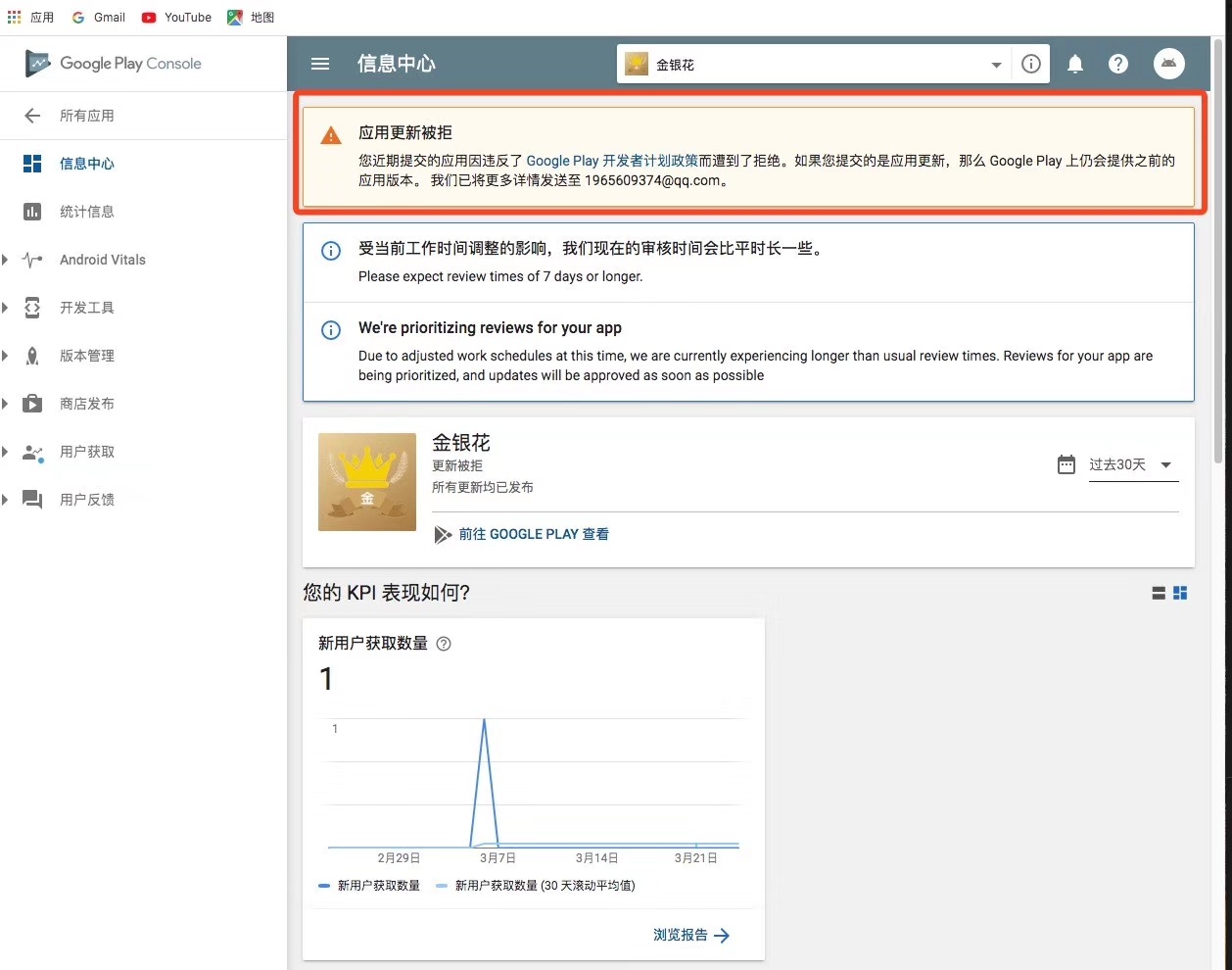The image size is (1232, 970).
Task: Click 所有更新均已发布 text
Action: tap(483, 488)
